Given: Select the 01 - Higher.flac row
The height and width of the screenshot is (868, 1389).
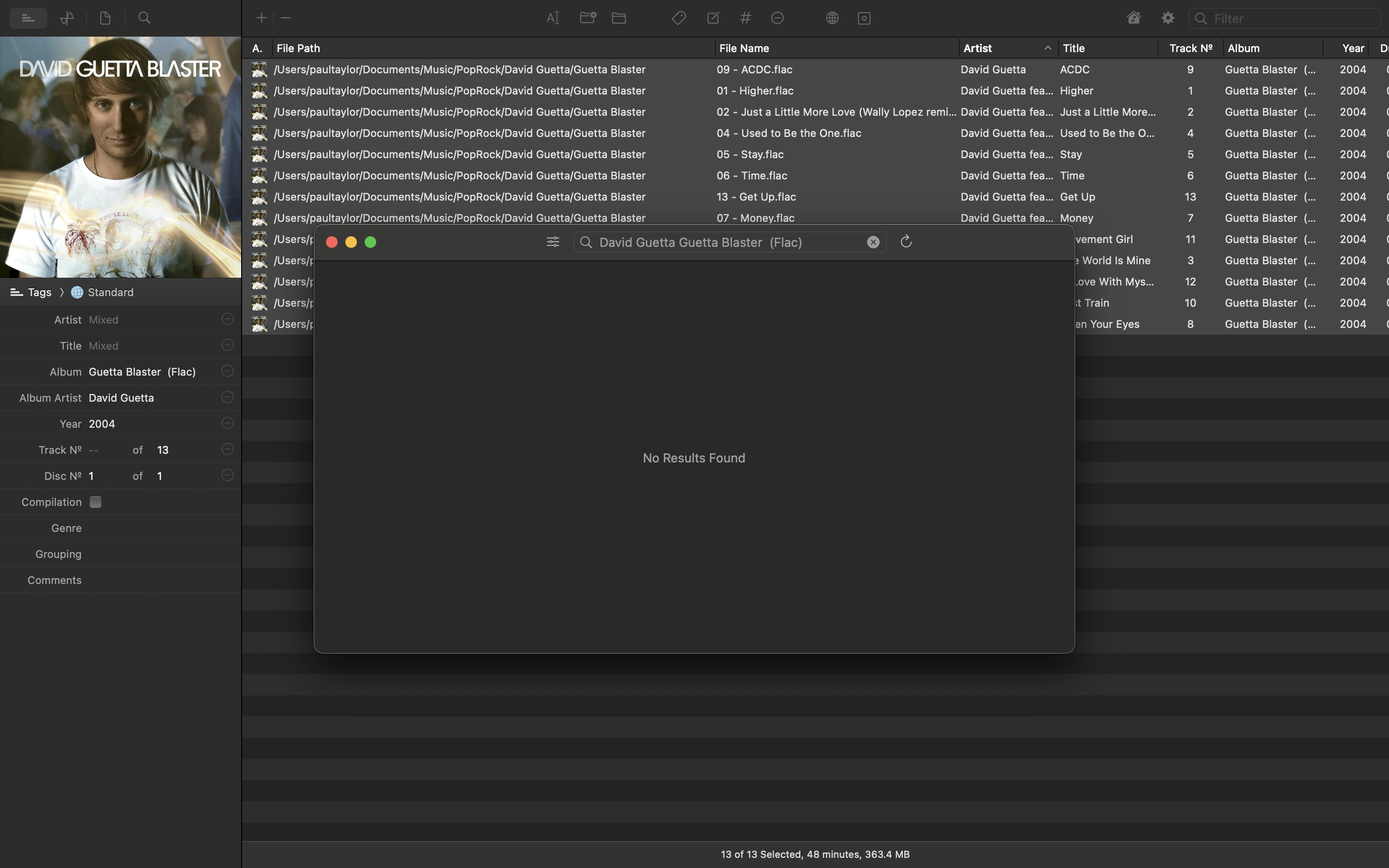Looking at the screenshot, I should pyautogui.click(x=815, y=91).
